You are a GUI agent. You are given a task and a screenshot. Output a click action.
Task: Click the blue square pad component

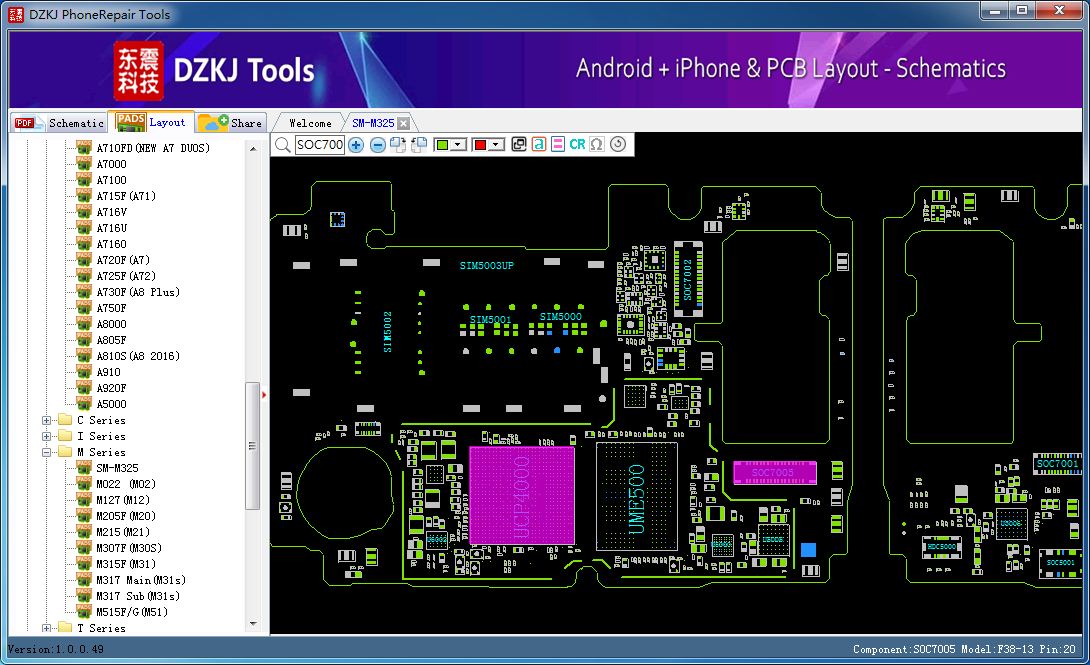(x=808, y=550)
